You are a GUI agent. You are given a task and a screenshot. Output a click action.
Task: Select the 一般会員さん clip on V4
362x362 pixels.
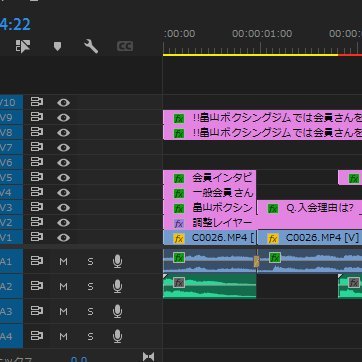click(210, 192)
